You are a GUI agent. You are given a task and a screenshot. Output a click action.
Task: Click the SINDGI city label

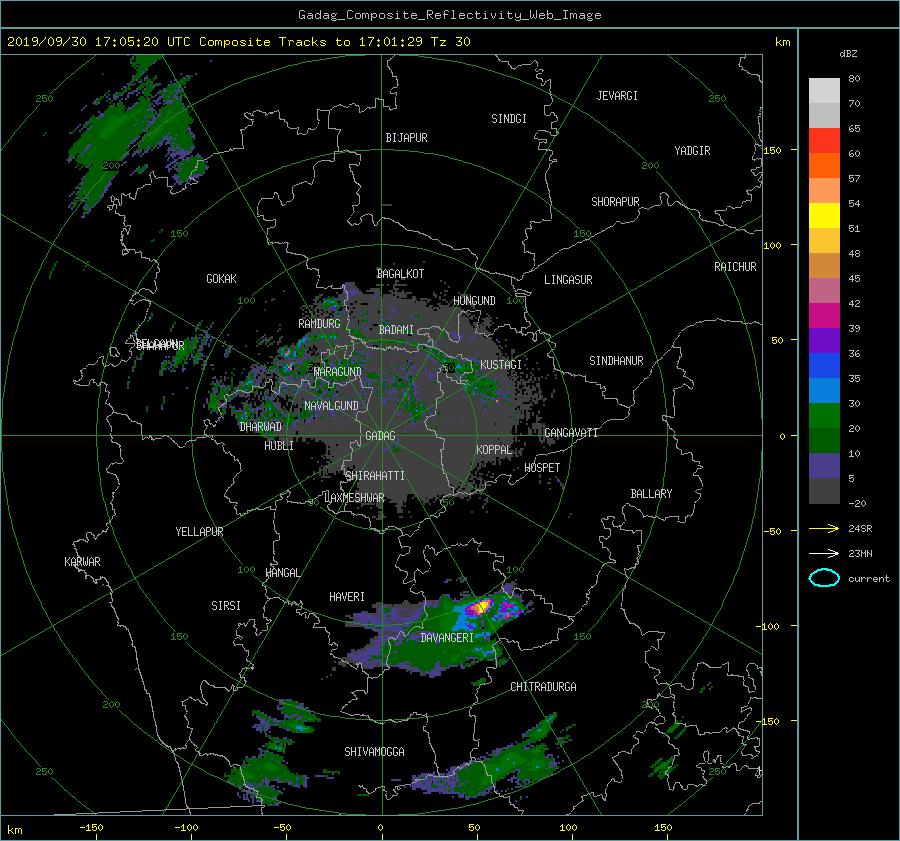(509, 119)
